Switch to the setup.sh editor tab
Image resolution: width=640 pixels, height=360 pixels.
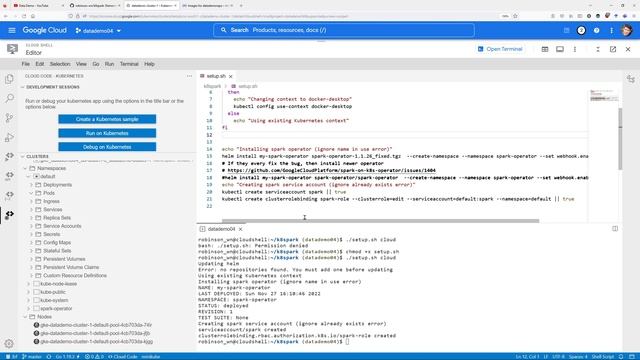[216, 76]
